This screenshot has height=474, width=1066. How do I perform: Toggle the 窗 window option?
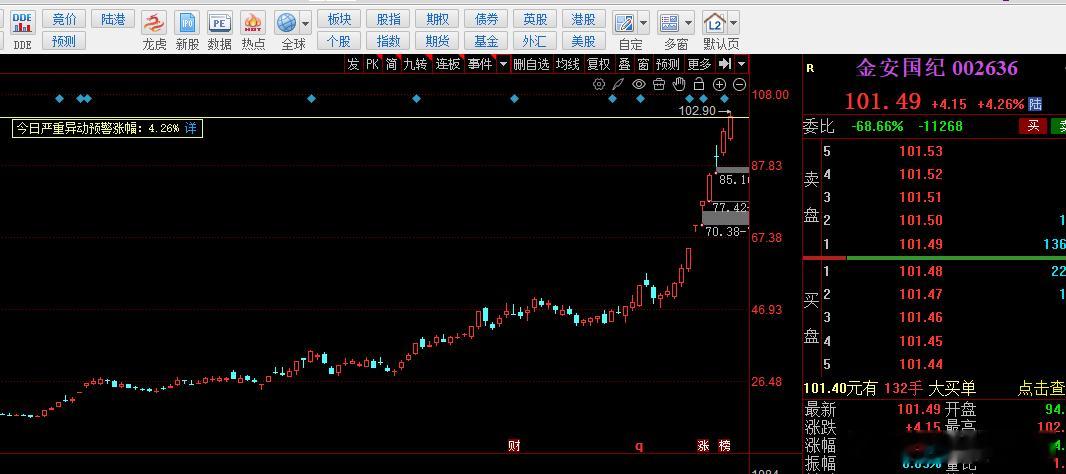pos(643,65)
